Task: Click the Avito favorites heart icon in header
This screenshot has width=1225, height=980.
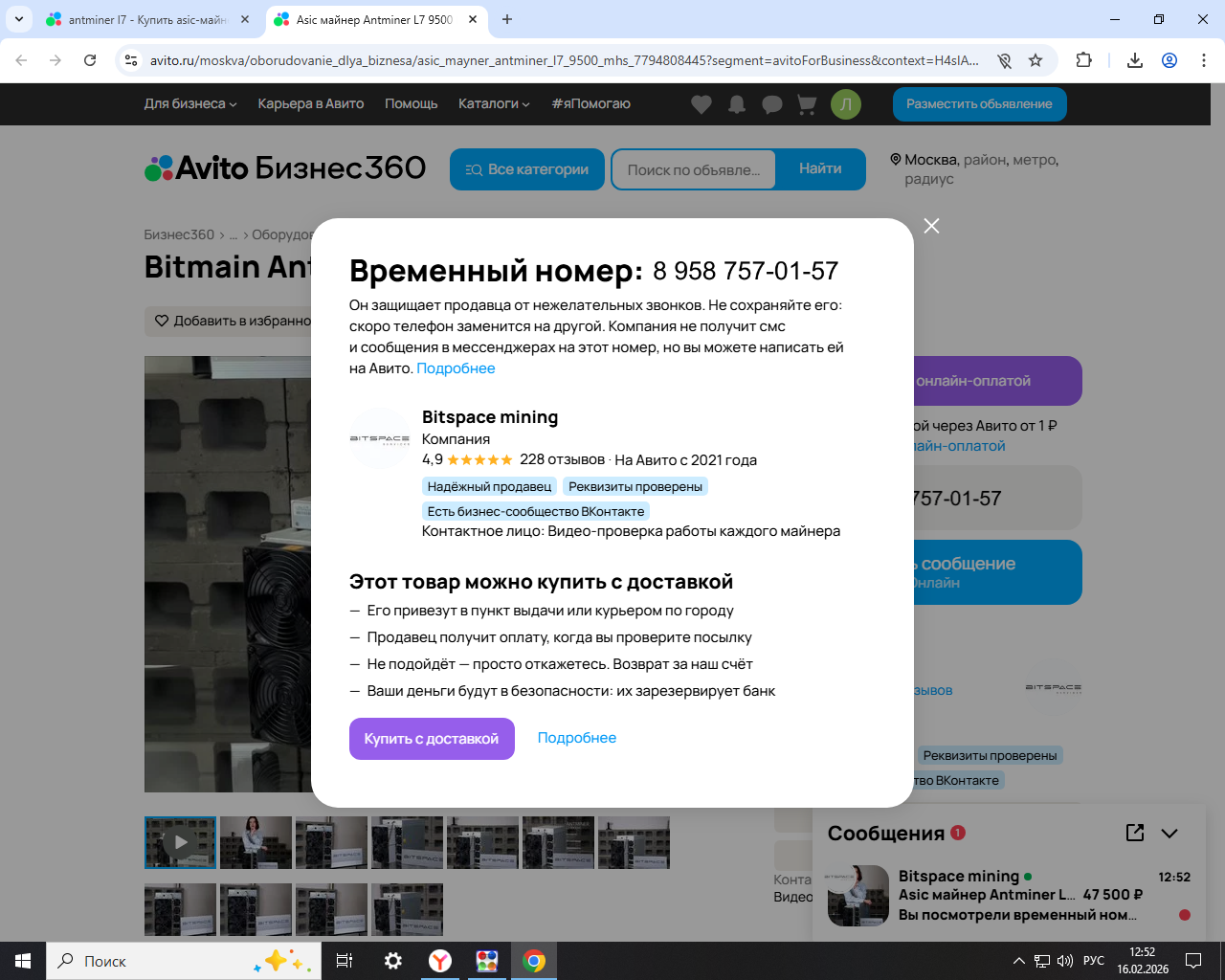Action: pos(702,104)
